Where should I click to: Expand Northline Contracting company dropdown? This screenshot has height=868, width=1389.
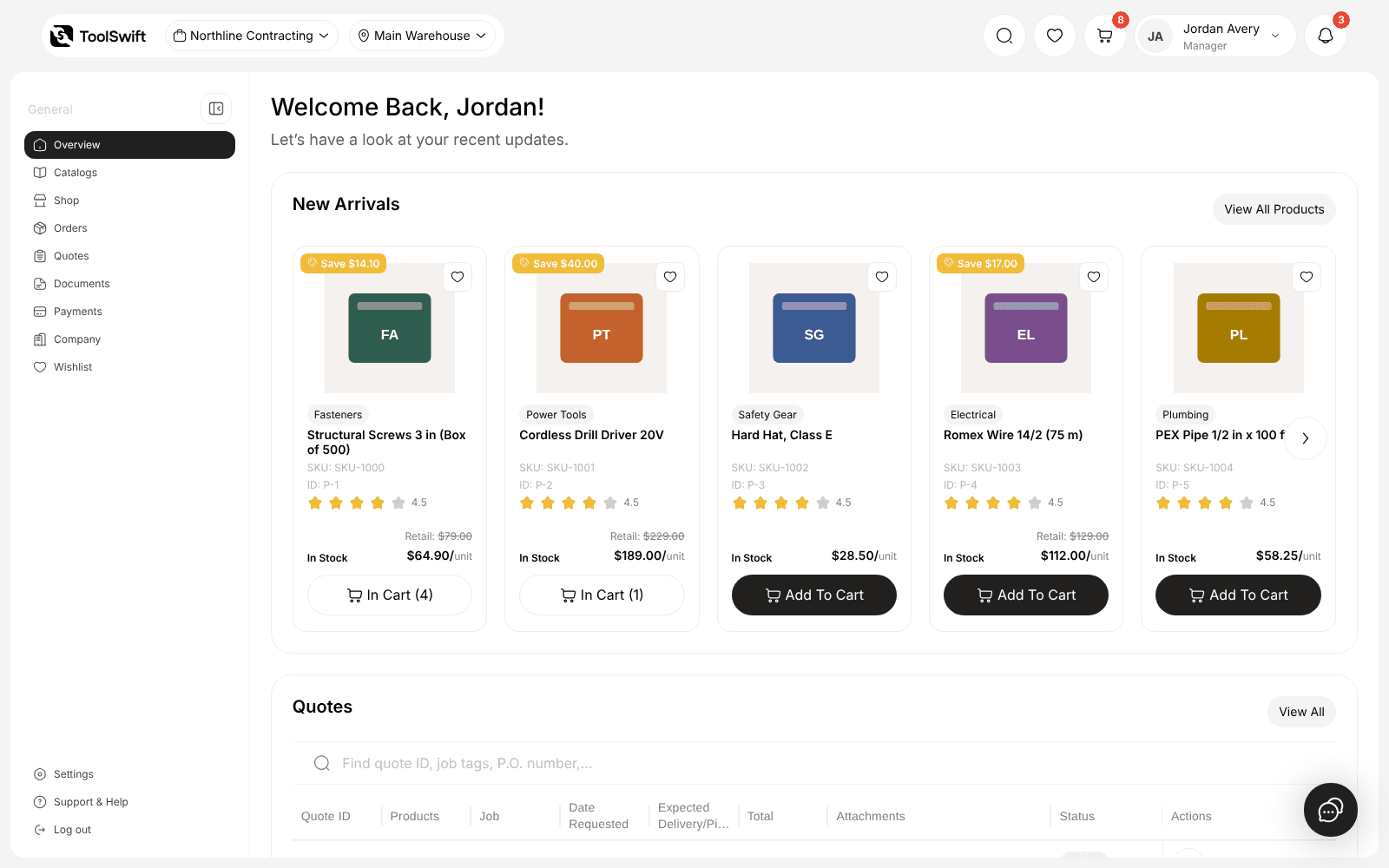[x=252, y=36]
